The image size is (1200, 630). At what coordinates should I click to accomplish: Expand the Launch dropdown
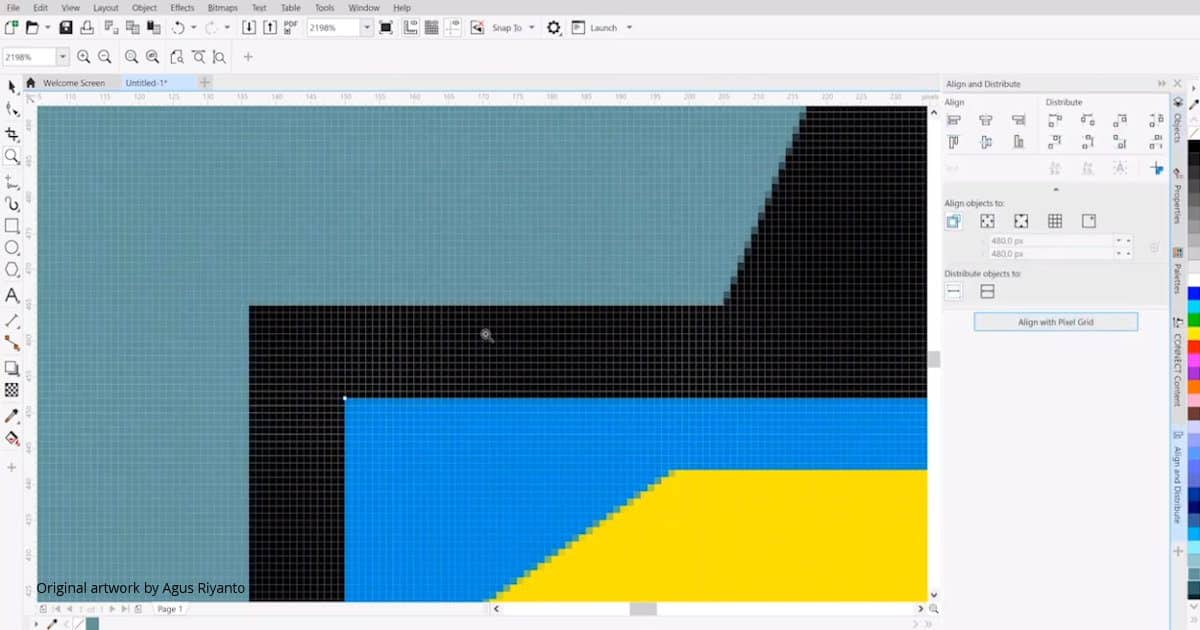[x=629, y=28]
